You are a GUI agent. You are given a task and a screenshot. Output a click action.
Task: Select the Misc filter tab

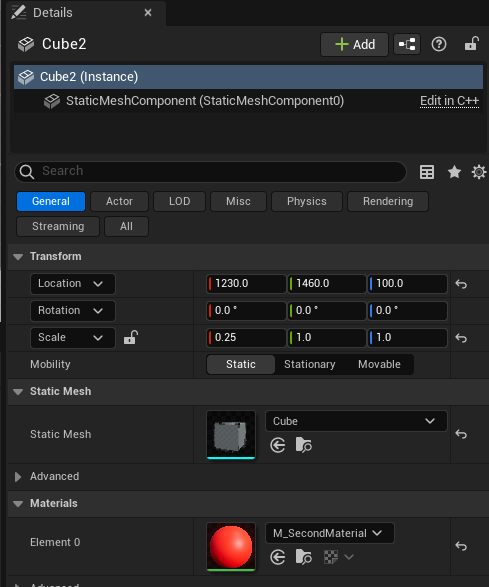coord(239,201)
